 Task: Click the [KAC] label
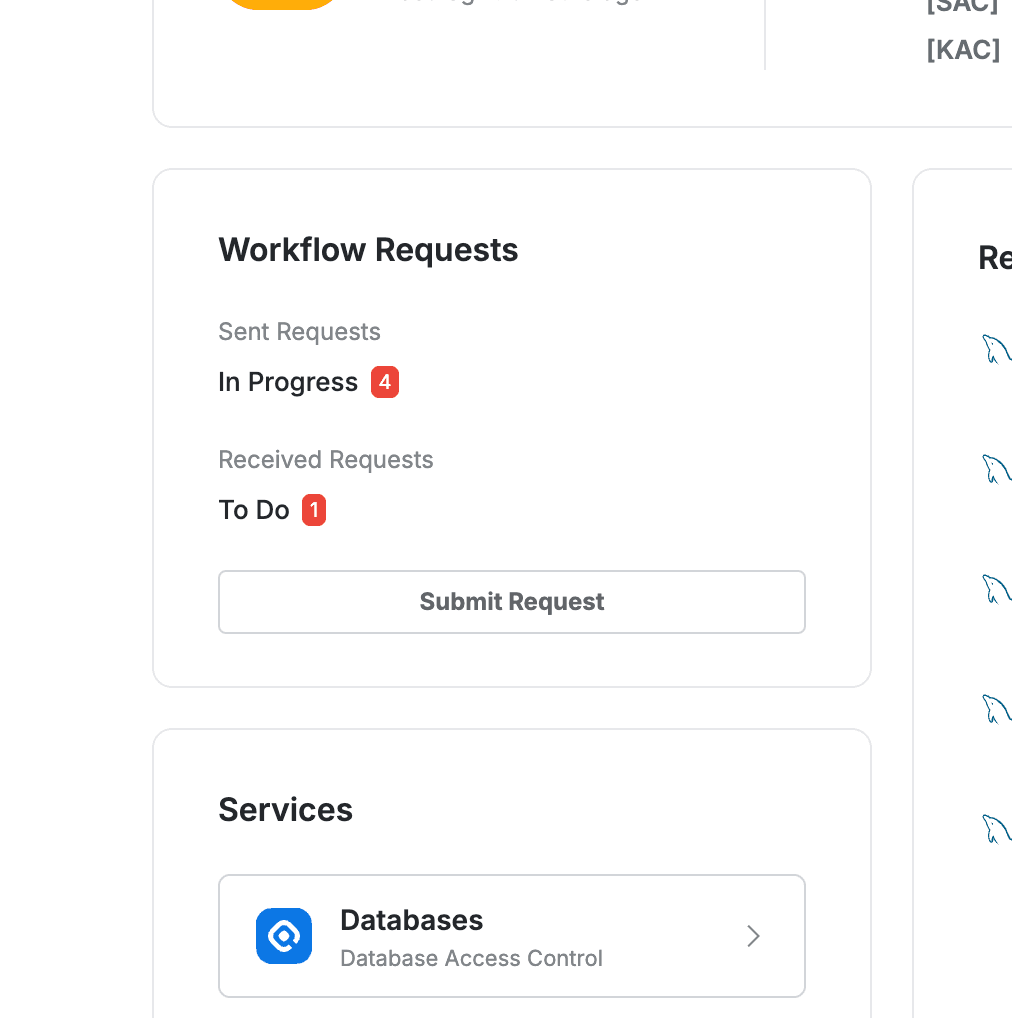963,49
